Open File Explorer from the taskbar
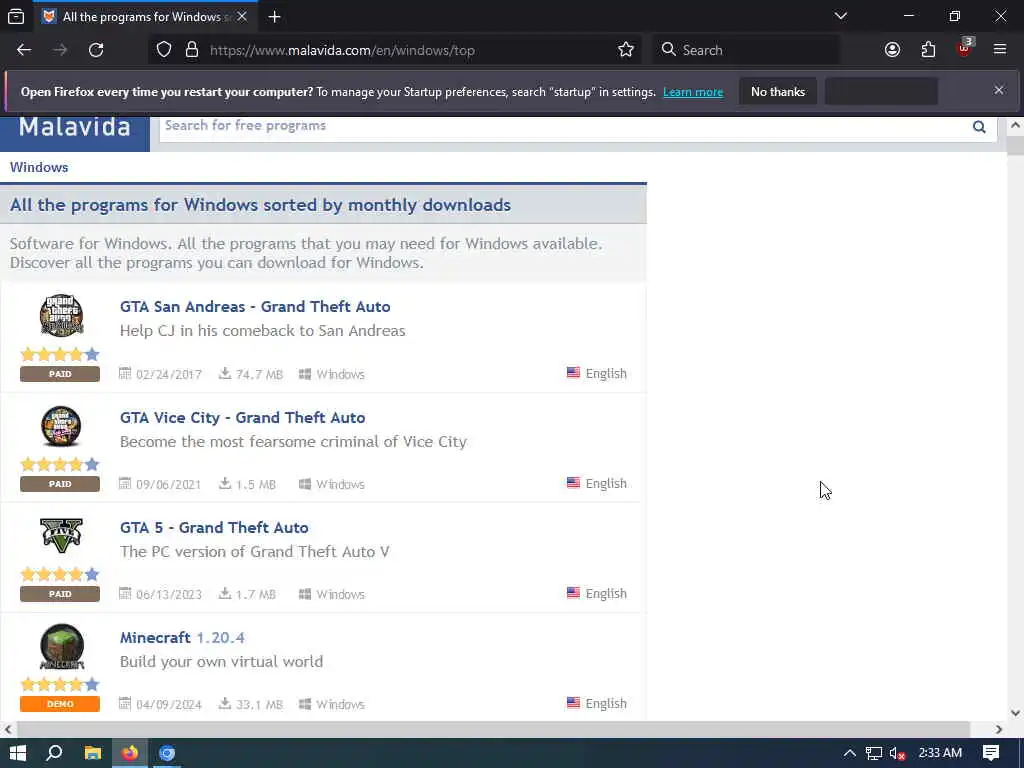Image resolution: width=1024 pixels, height=768 pixels. 93,753
